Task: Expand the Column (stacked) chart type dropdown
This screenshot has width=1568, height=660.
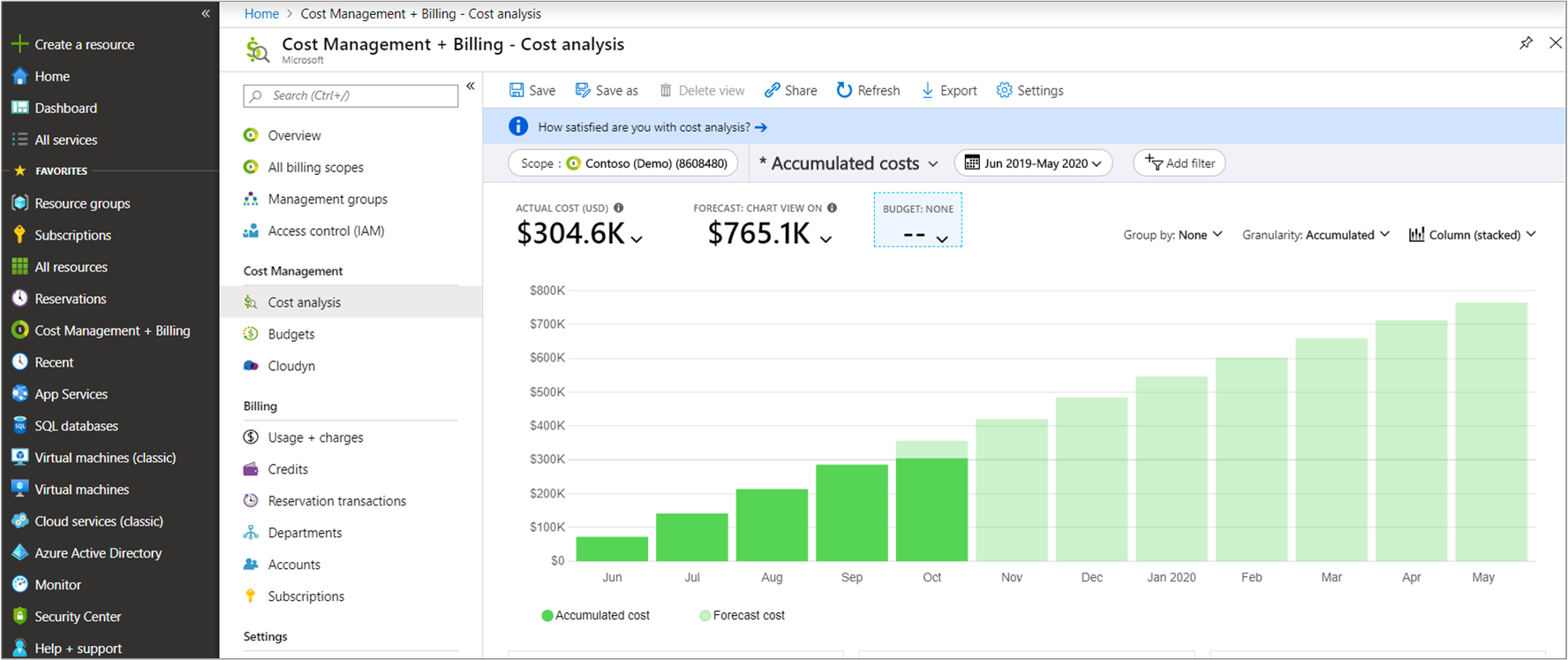Action: pos(1473,235)
